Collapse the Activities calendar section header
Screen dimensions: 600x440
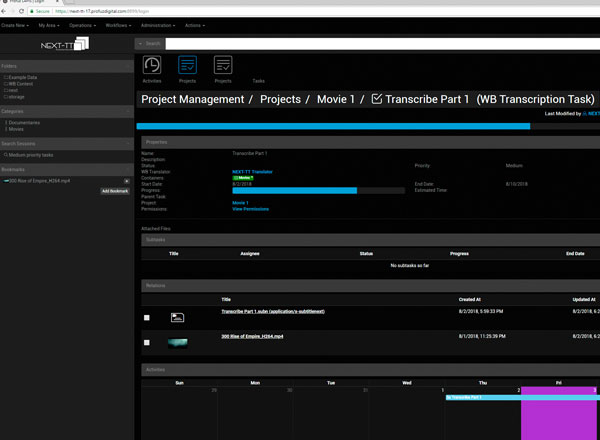370,370
